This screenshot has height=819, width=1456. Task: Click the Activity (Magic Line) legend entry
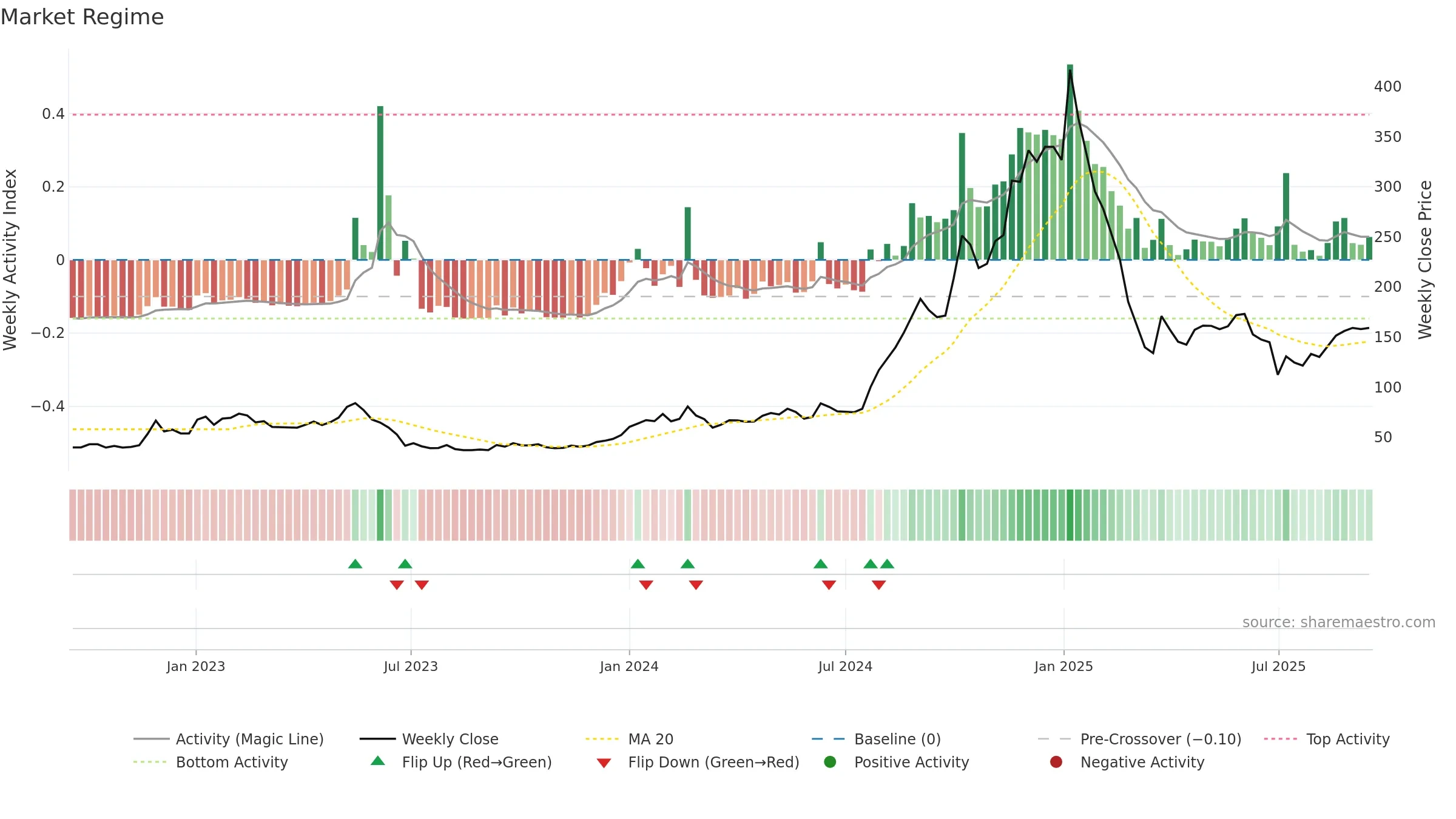click(x=229, y=739)
